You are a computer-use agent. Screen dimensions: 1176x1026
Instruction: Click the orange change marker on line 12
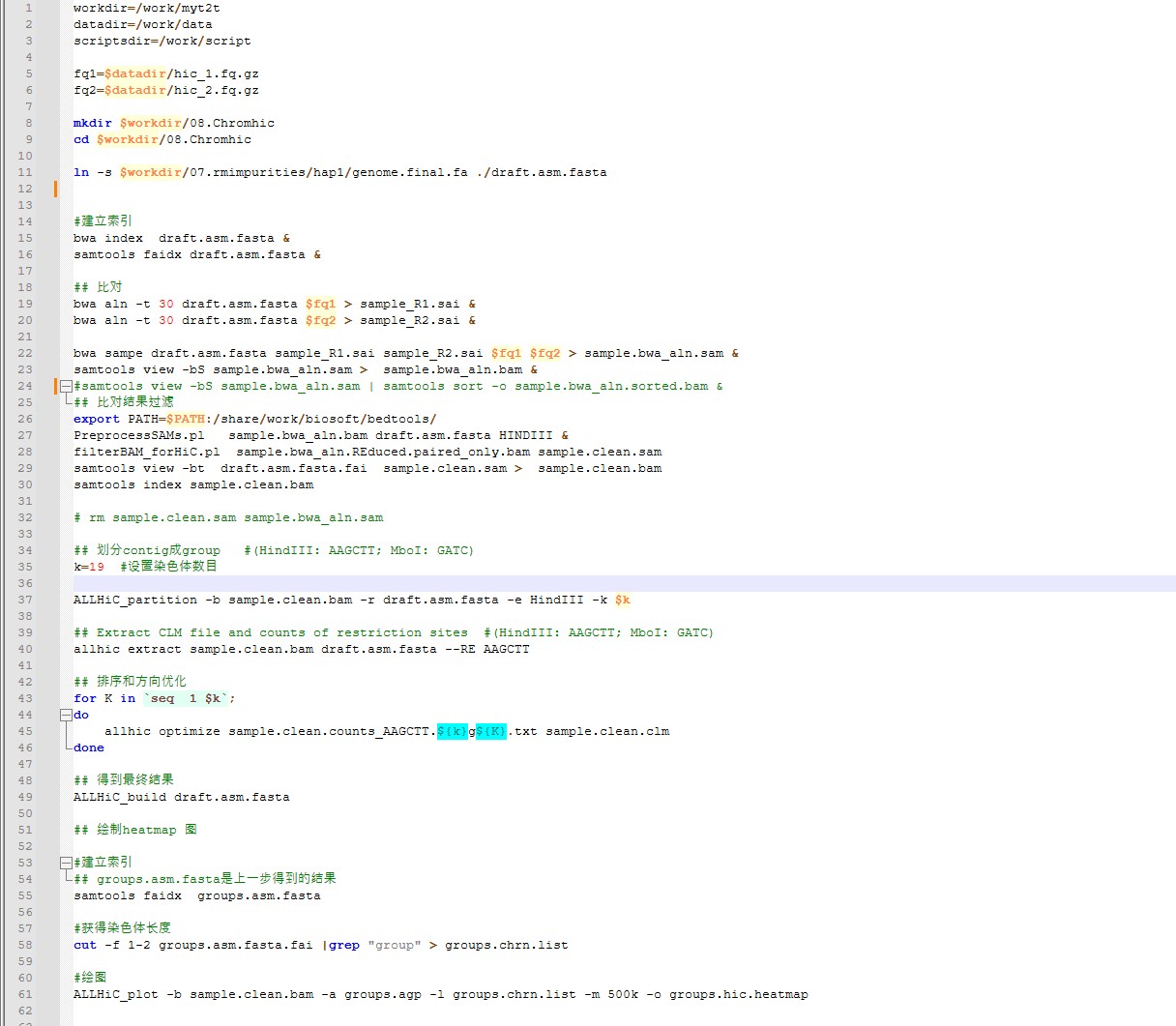coord(55,189)
